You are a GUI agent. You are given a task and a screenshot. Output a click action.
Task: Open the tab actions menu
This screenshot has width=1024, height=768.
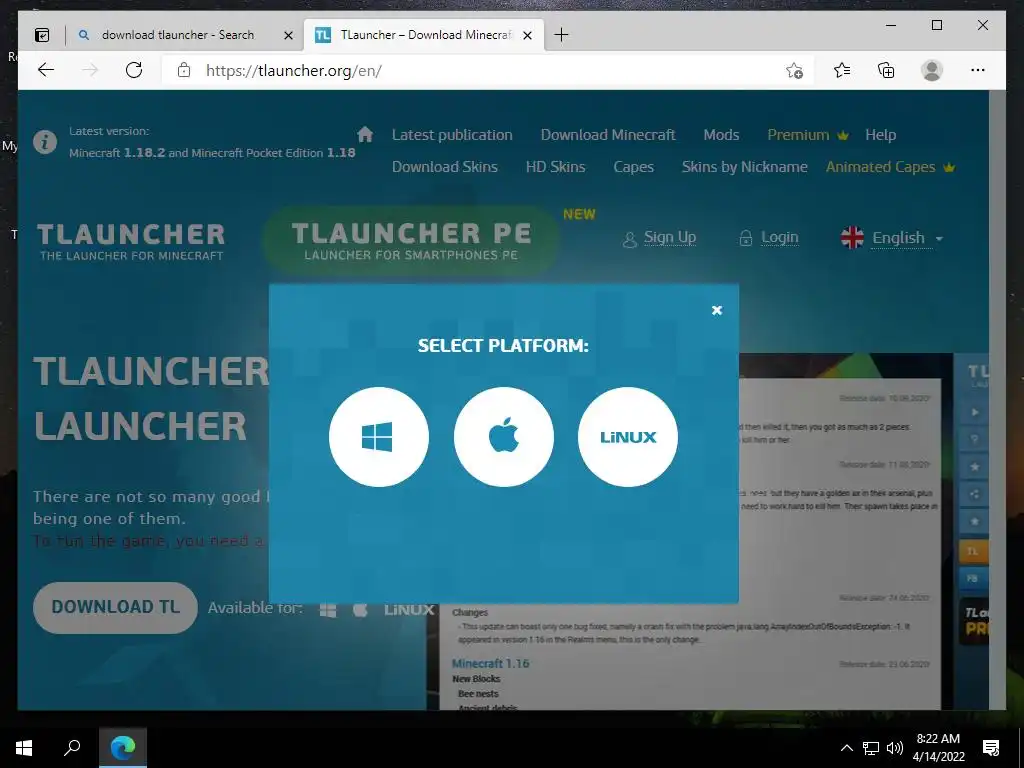coord(42,35)
